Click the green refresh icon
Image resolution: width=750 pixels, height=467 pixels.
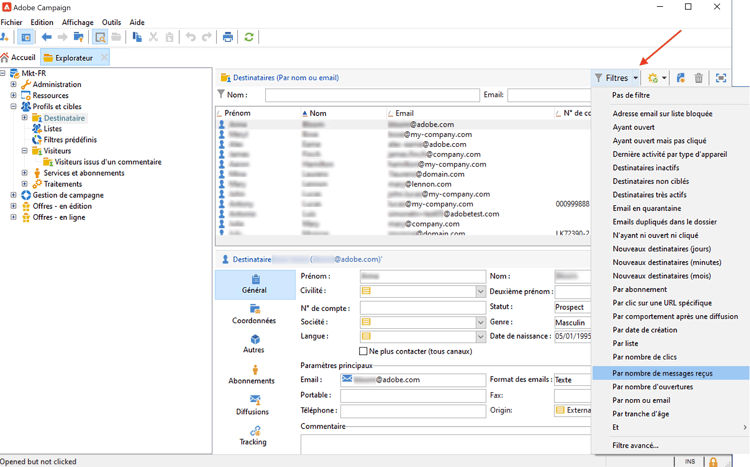(249, 37)
